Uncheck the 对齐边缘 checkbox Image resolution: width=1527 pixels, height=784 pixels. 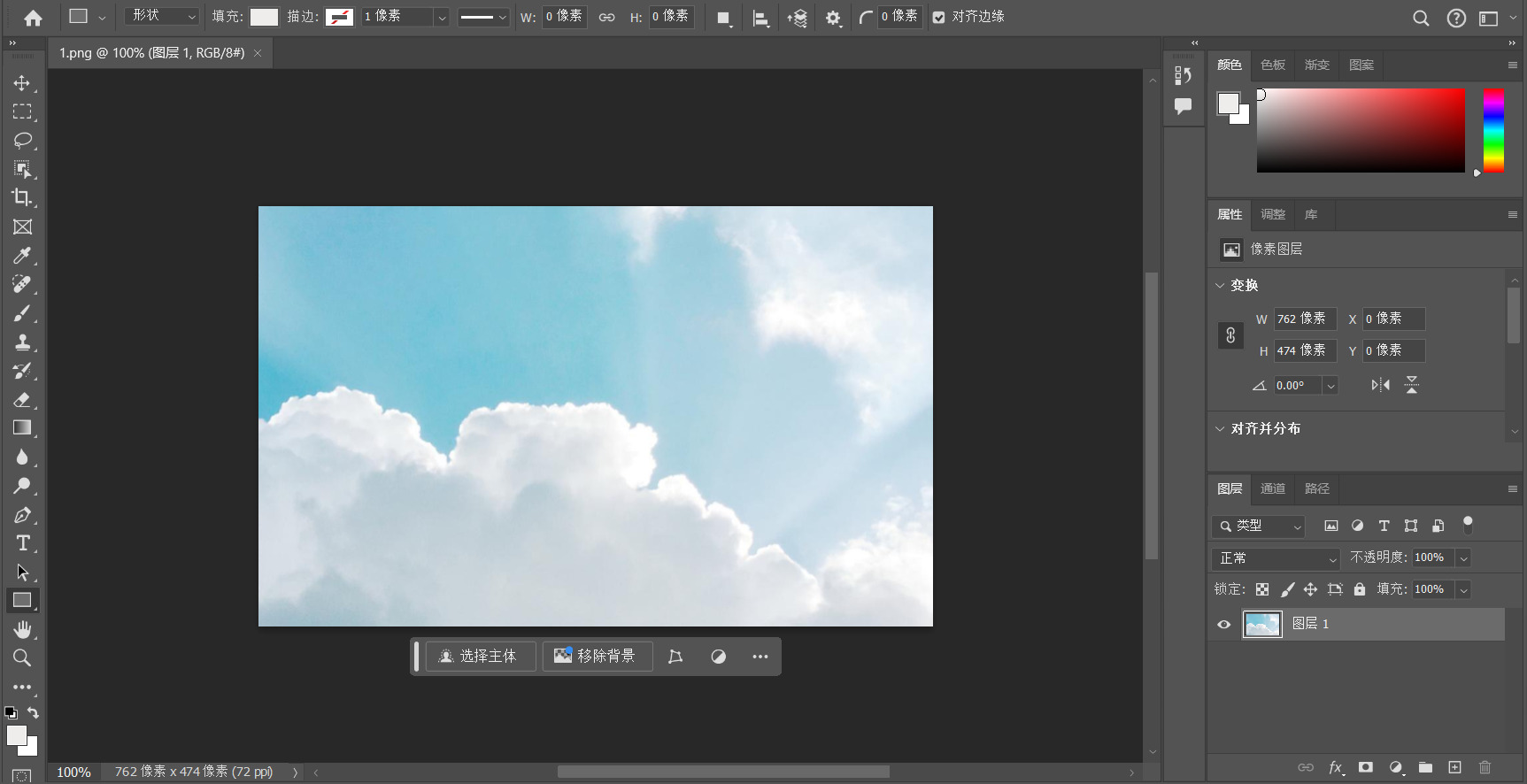(939, 17)
